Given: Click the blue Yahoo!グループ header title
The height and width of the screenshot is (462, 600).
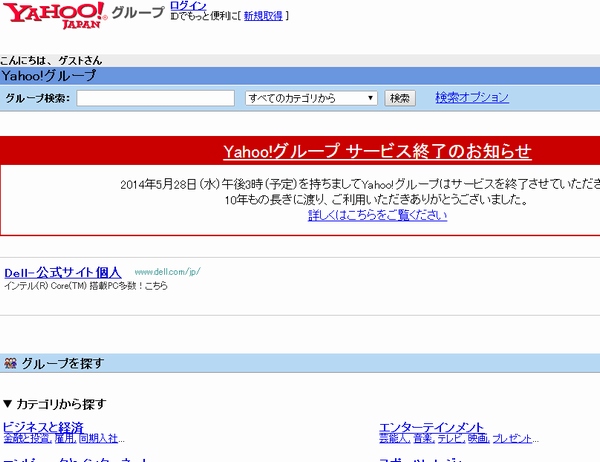Looking at the screenshot, I should pyautogui.click(x=48, y=75).
